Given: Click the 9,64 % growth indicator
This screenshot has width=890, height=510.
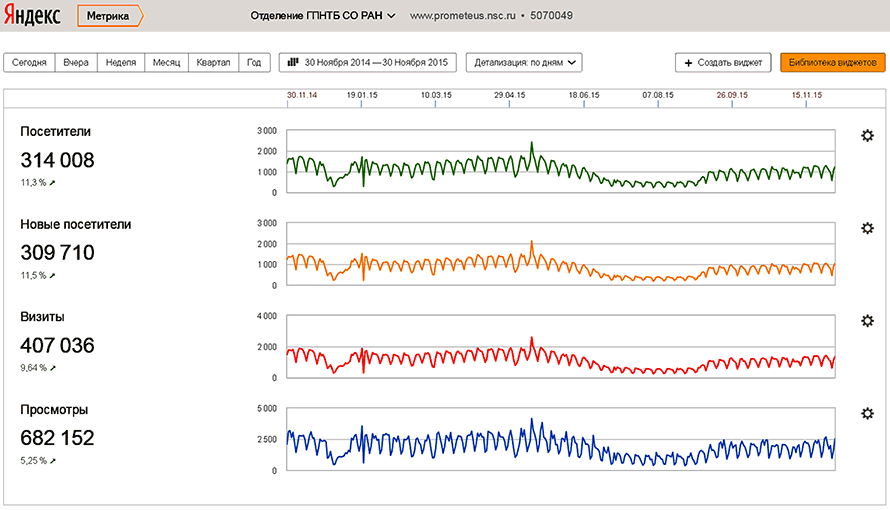Looking at the screenshot, I should point(38,368).
